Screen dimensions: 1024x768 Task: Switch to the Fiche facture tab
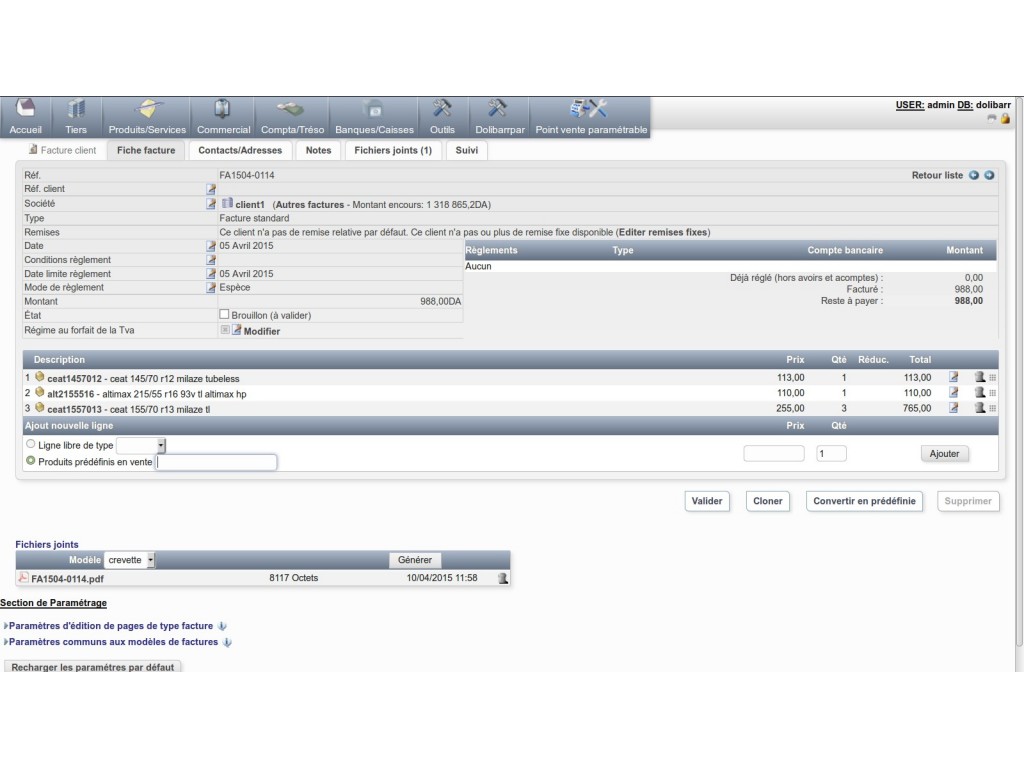coord(146,150)
